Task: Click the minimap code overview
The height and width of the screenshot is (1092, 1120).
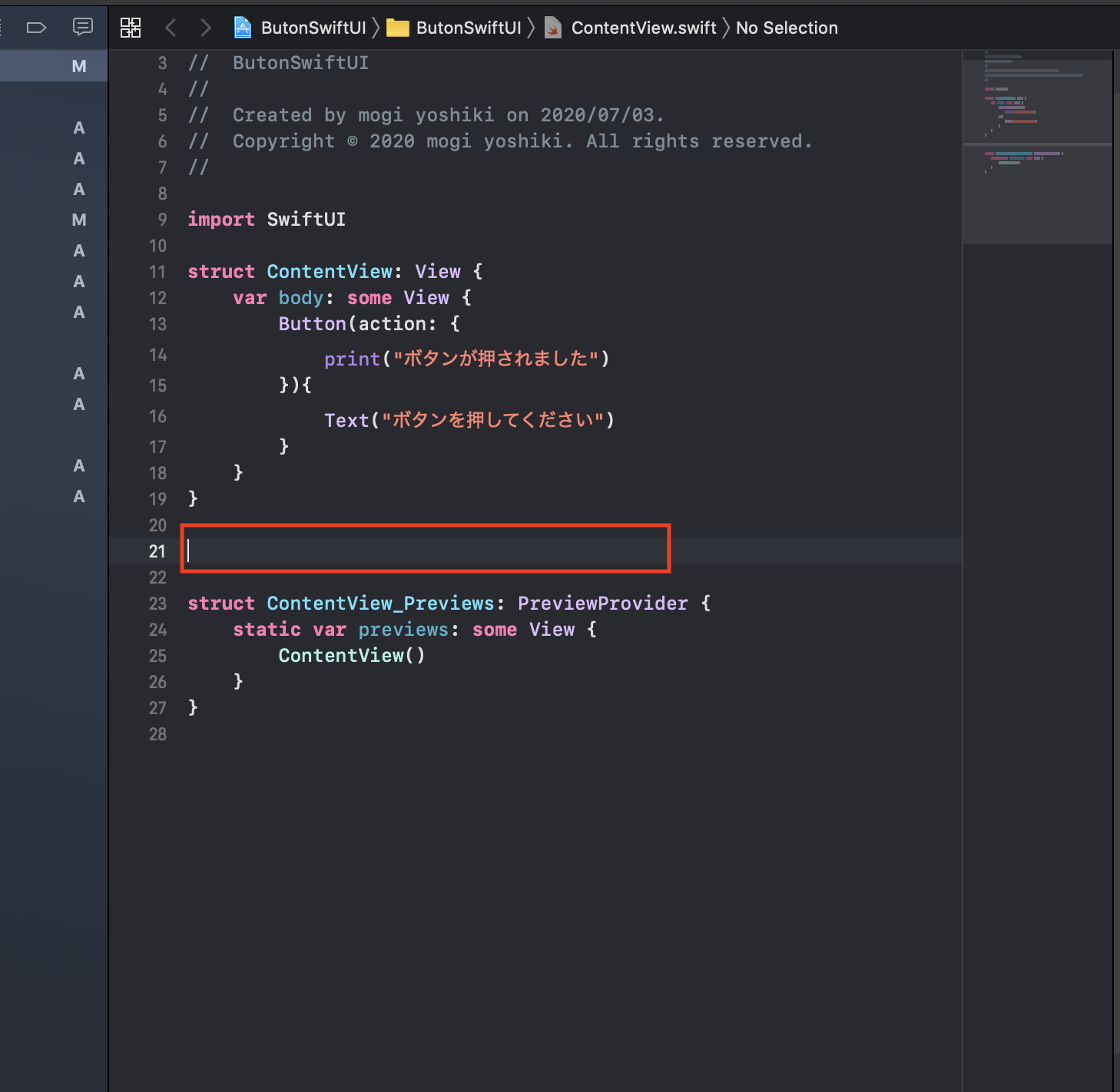Action: [x=1037, y=147]
